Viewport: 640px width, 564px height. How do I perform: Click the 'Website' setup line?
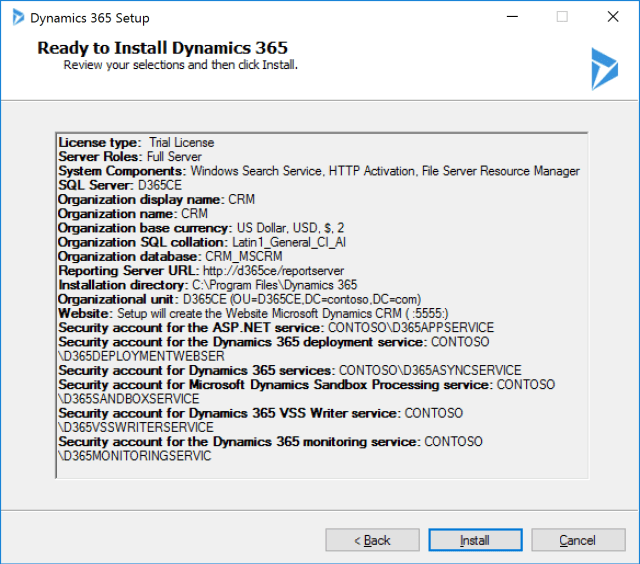click(253, 313)
